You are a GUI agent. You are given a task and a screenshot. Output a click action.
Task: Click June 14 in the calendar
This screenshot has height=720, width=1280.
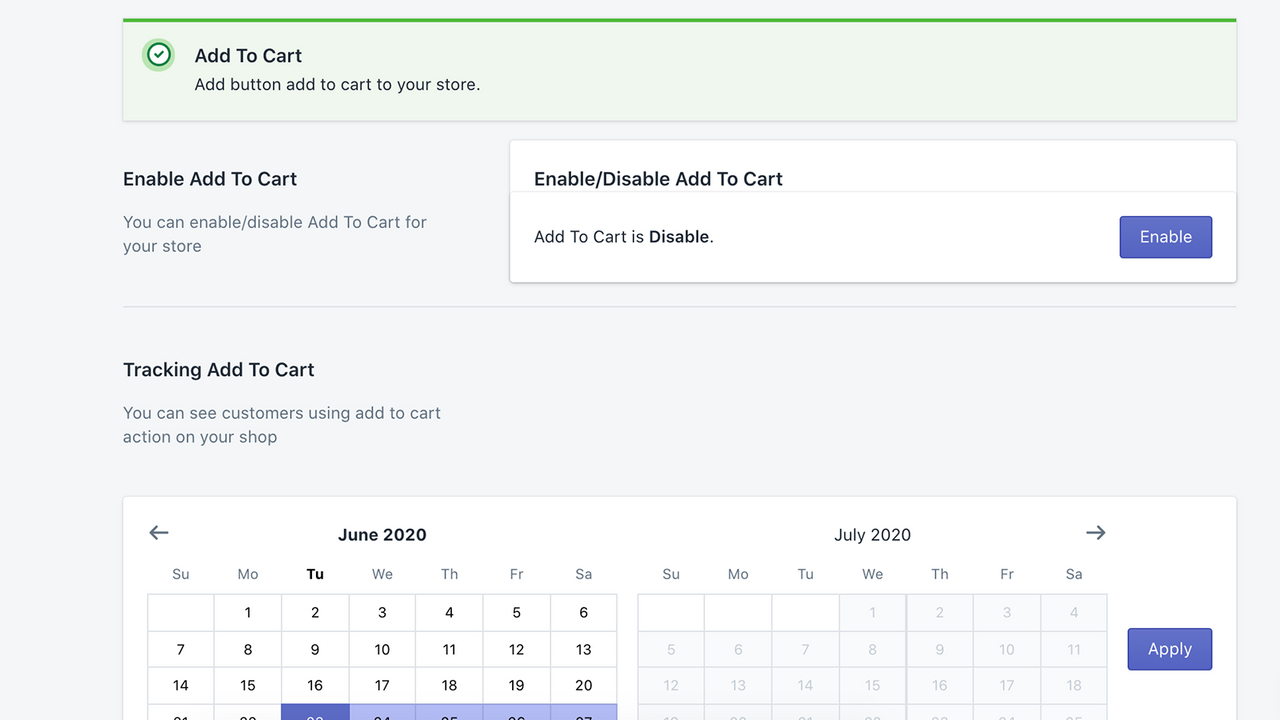181,686
